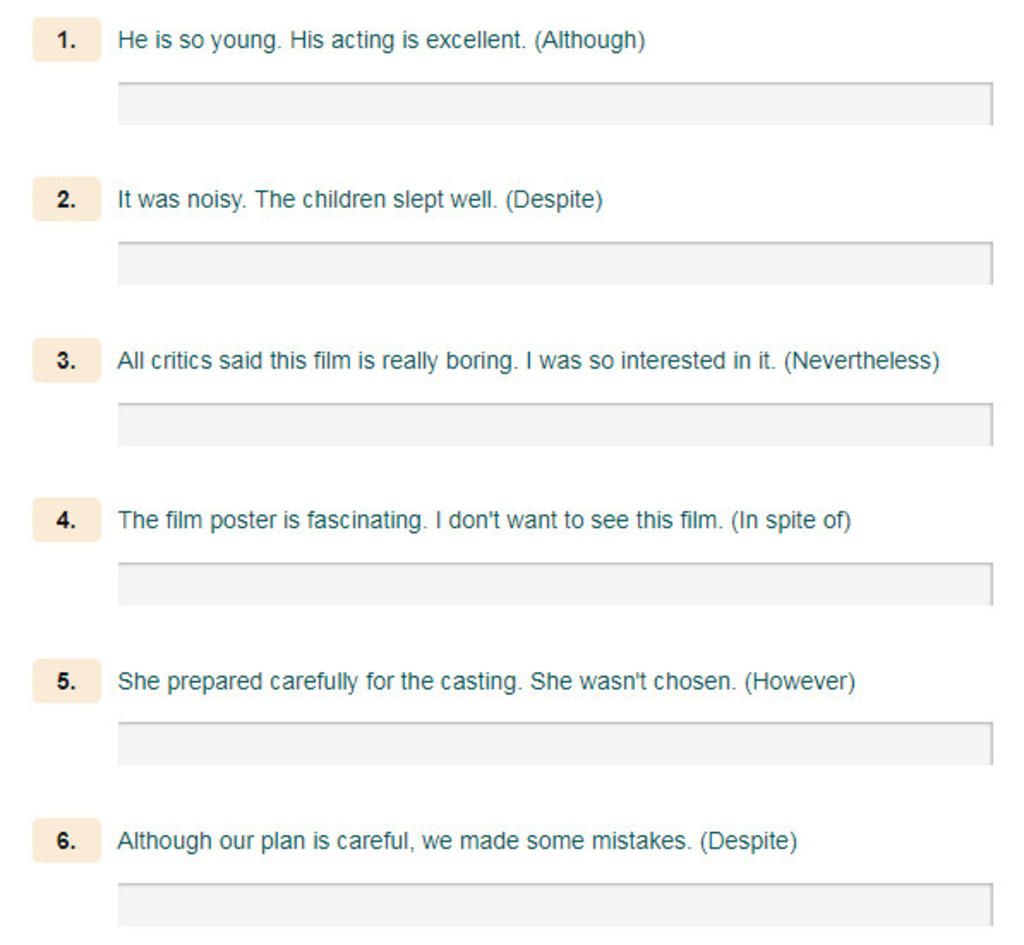Click the answer field for question 5
Viewport: 1024px width, 945px height.
[555, 743]
